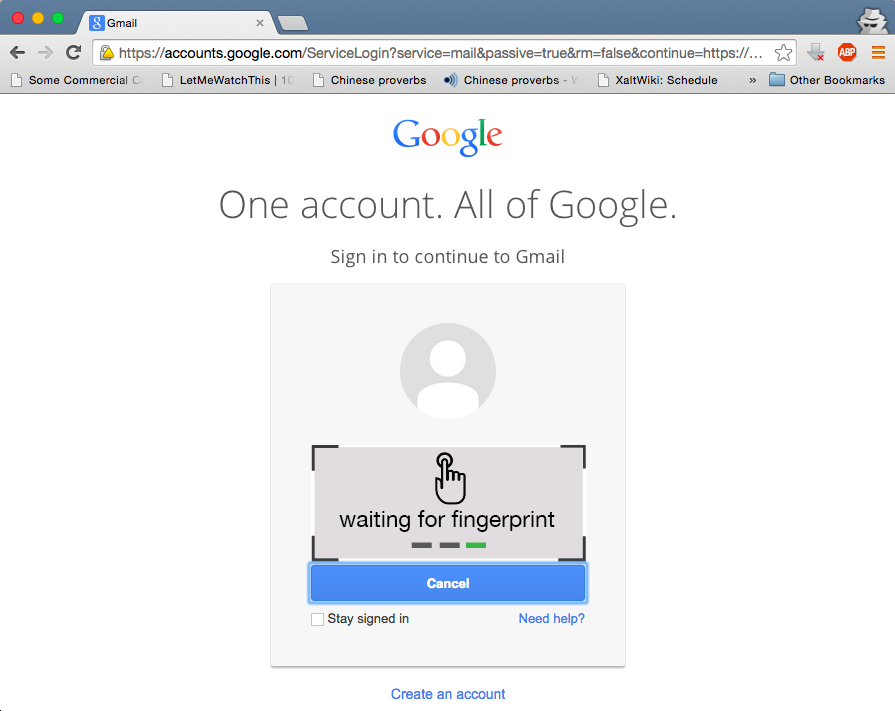Click the download extension arrow icon
Viewport: 895px width, 711px height.
(816, 52)
